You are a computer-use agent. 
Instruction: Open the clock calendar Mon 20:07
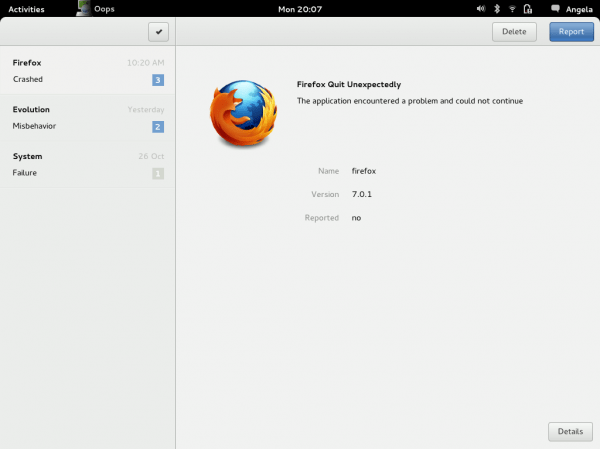click(300, 9)
